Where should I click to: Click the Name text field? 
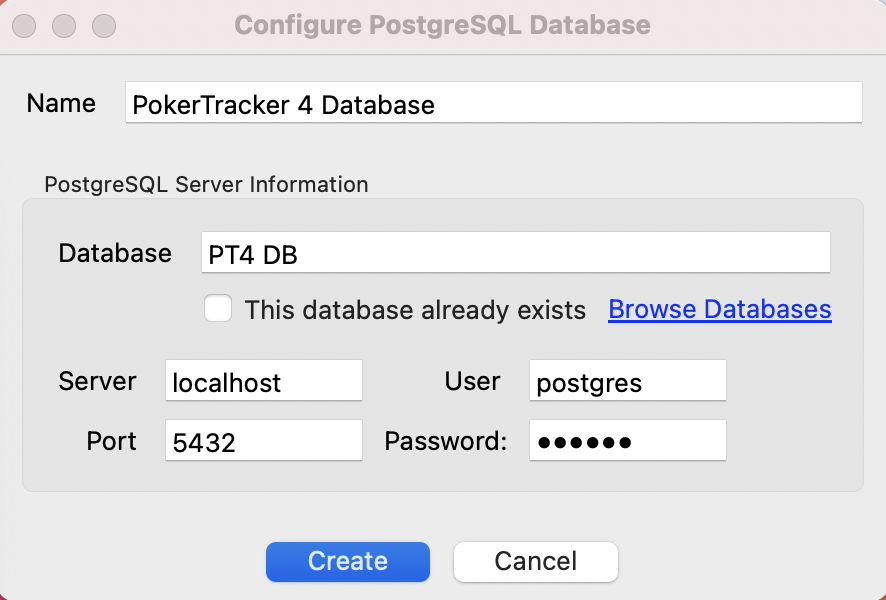(x=492, y=103)
